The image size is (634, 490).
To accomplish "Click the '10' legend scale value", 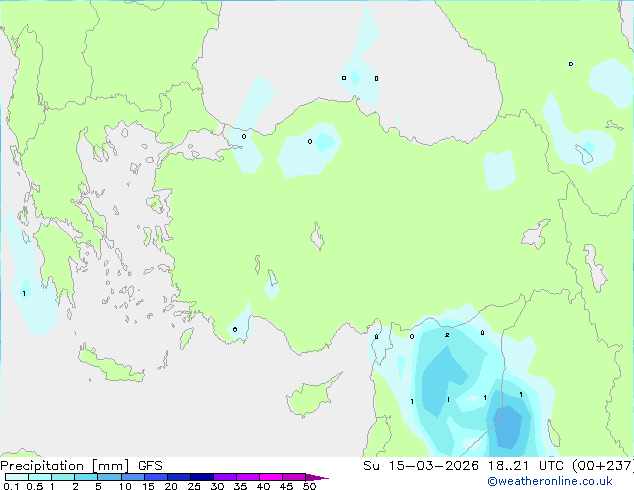I will click(125, 486).
